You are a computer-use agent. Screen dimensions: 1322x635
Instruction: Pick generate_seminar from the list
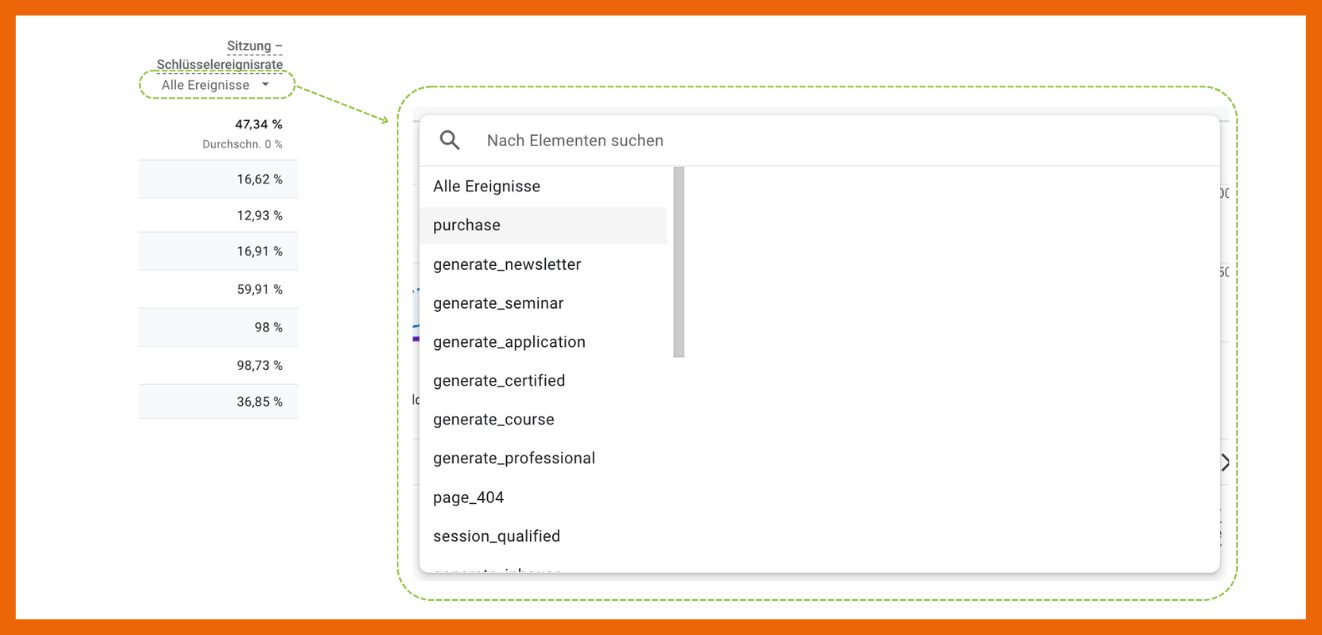coord(498,304)
